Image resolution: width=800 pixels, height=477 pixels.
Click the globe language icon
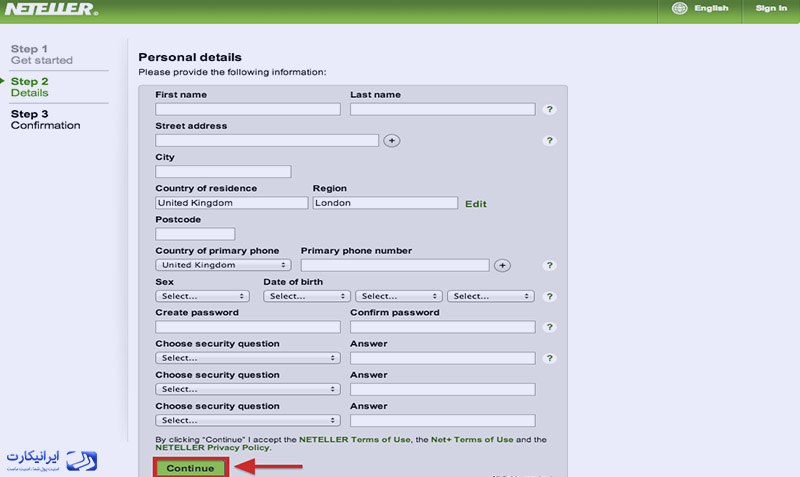pyautogui.click(x=679, y=8)
